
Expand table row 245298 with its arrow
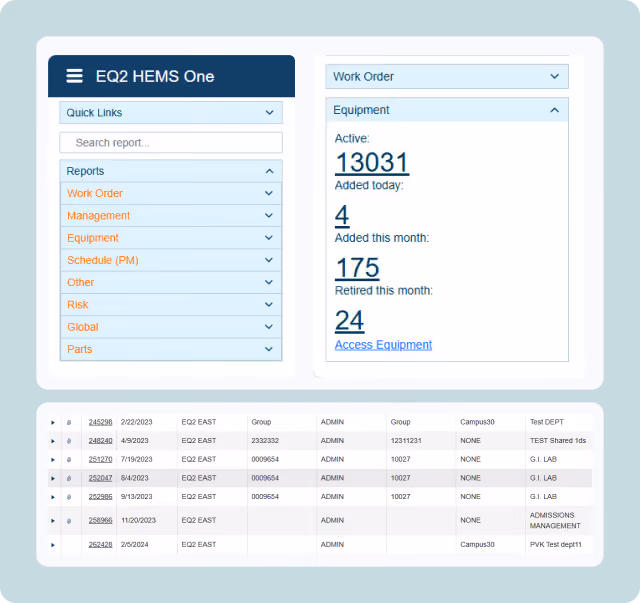coord(53,423)
